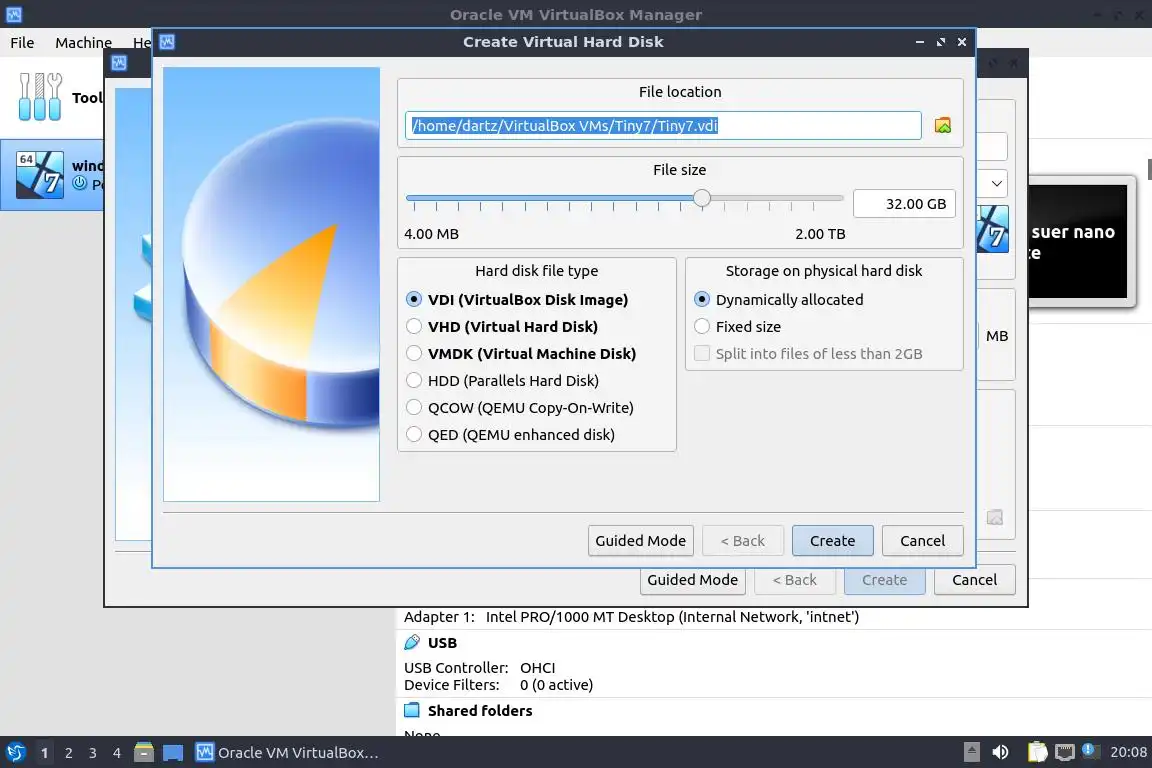This screenshot has height=768, width=1152.
Task: Choose Dynamically allocated storage option
Action: click(x=779, y=299)
